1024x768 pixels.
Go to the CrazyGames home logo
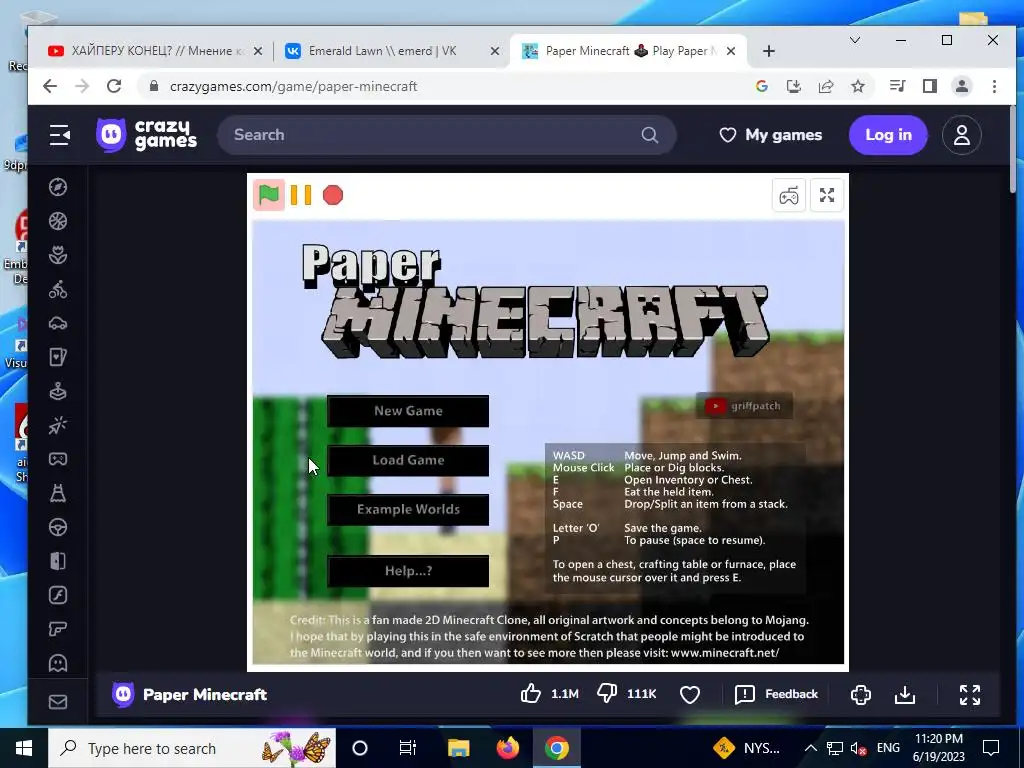(146, 135)
